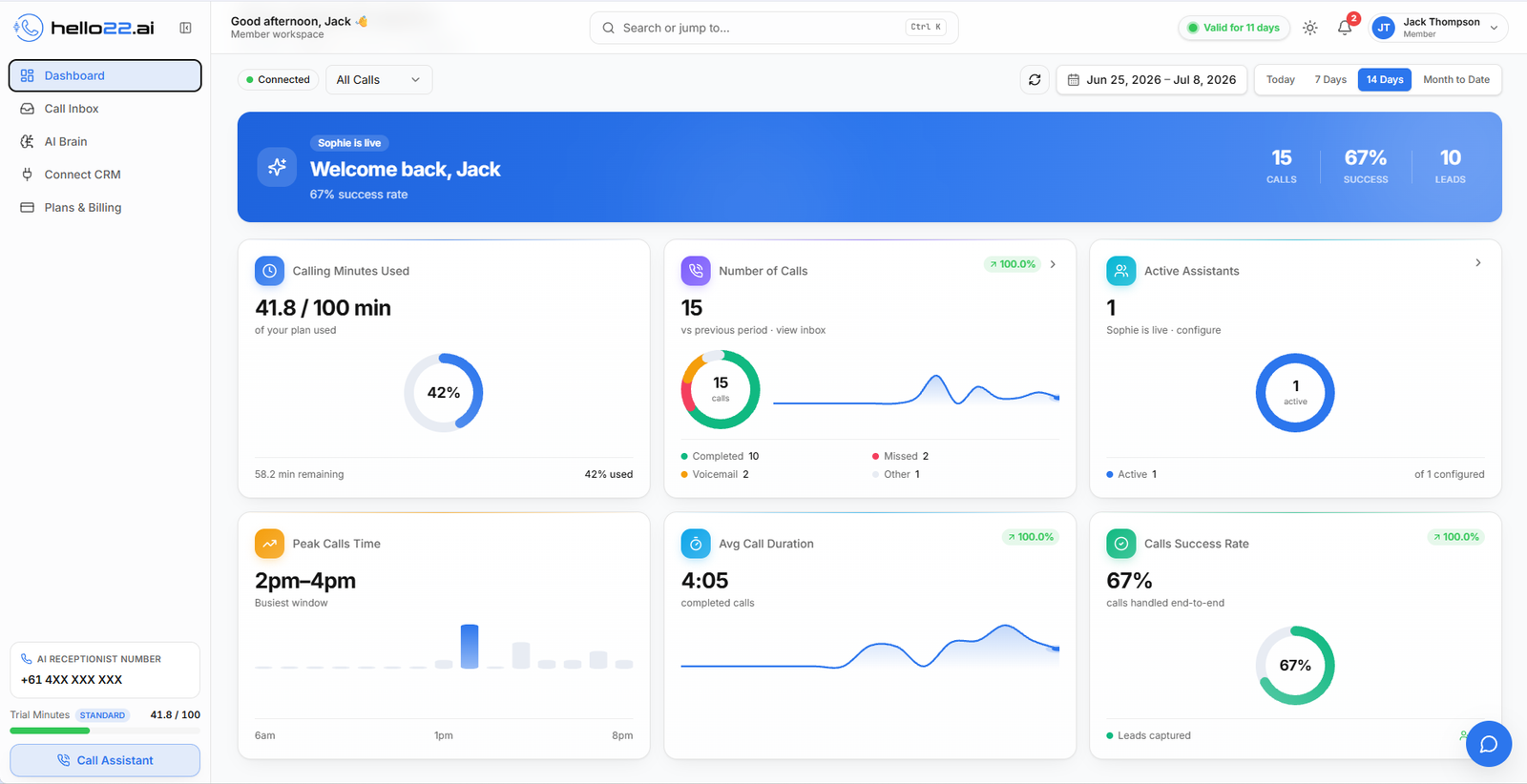The height and width of the screenshot is (784, 1527).
Task: Expand the Jack Thompson account menu
Action: [x=1439, y=28]
